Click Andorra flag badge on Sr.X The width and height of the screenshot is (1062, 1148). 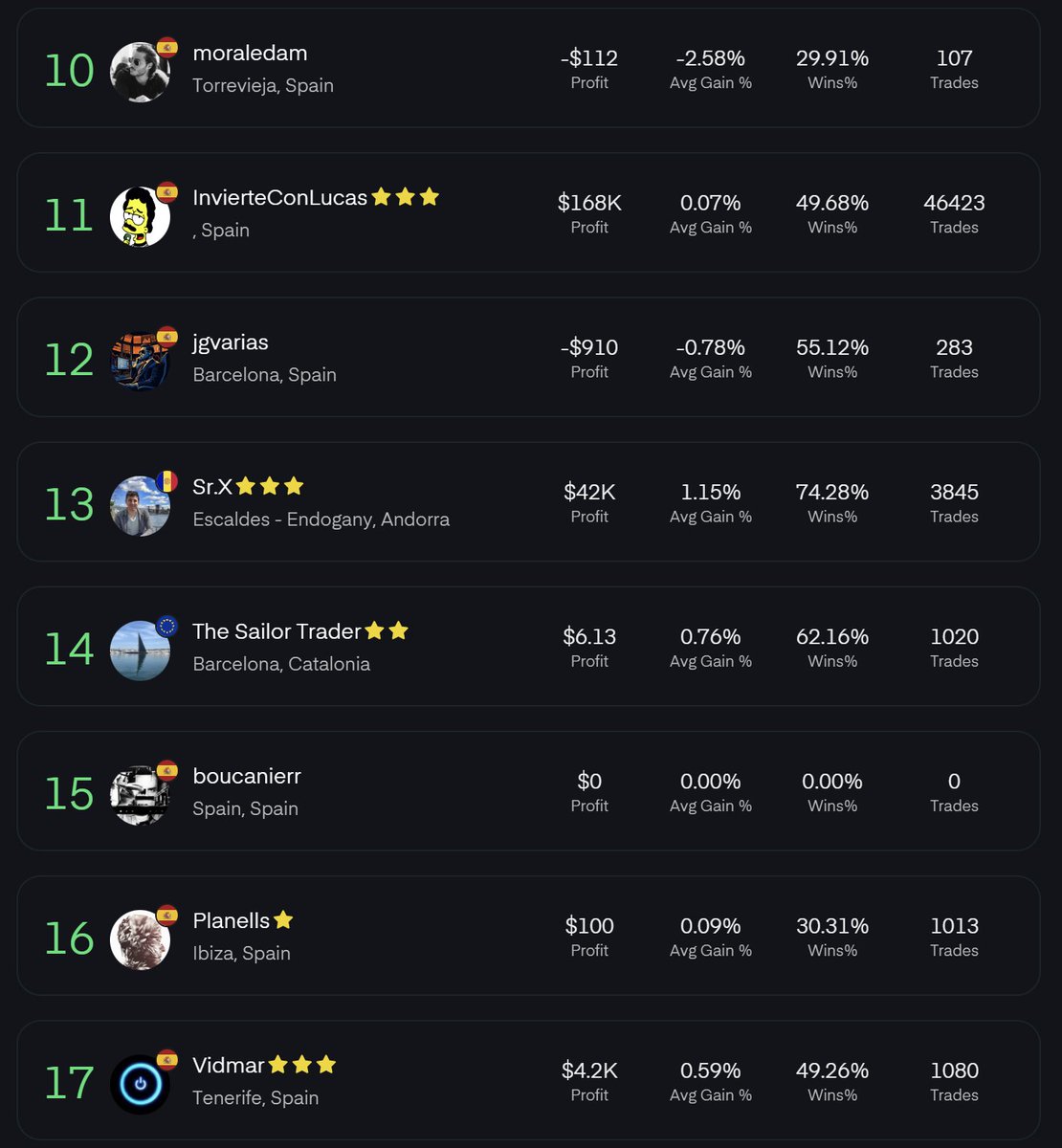tap(167, 481)
